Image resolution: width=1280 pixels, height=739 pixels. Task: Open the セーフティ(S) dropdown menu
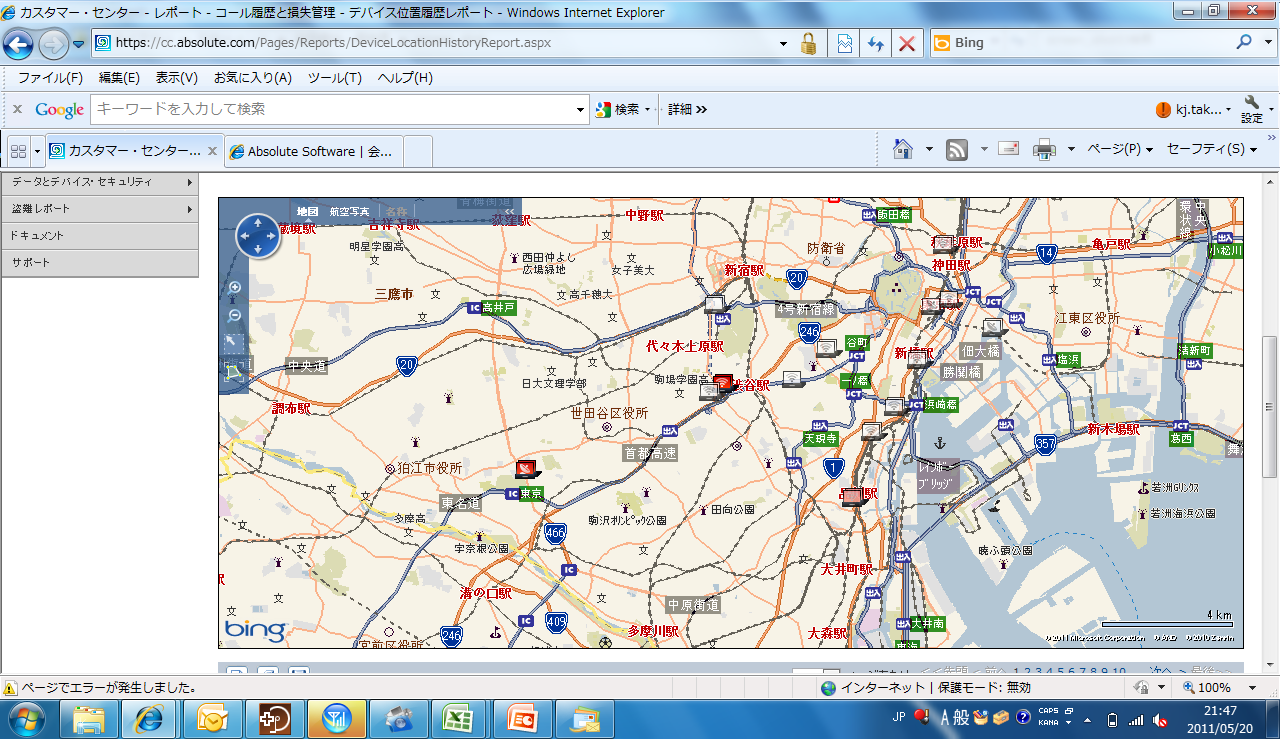pos(1211,149)
